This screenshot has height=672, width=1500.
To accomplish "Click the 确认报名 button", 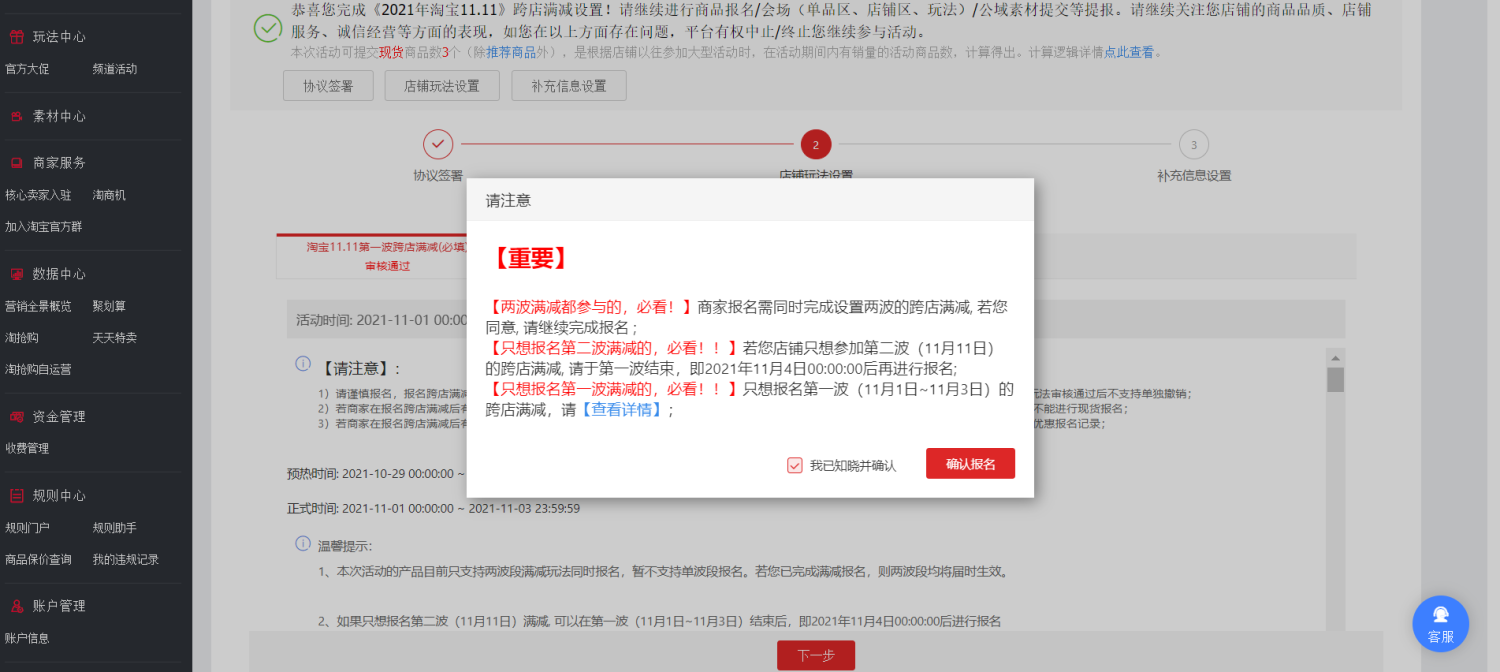I will pyautogui.click(x=970, y=464).
